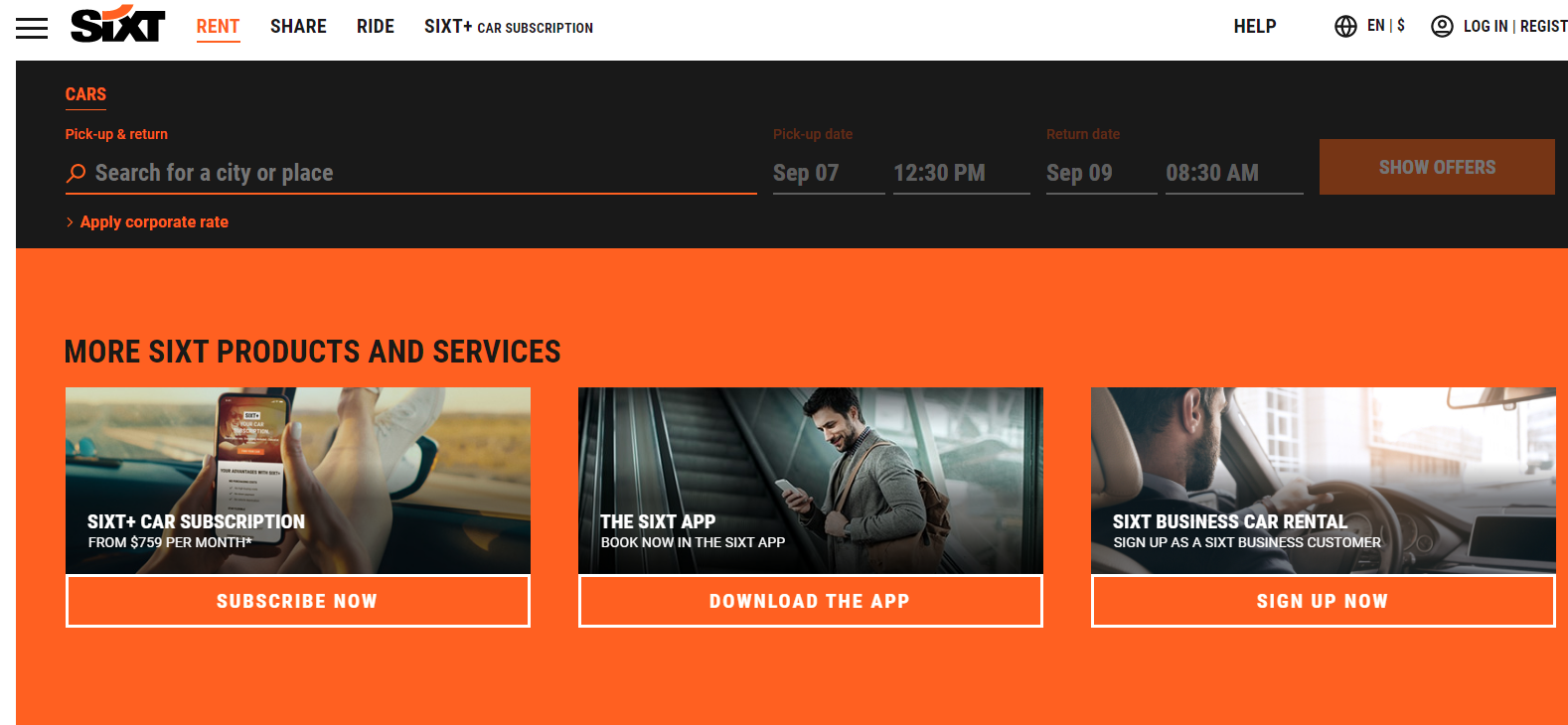Viewport: 1568px width, 725px height.
Task: Select the RENT menu item
Action: (x=218, y=27)
